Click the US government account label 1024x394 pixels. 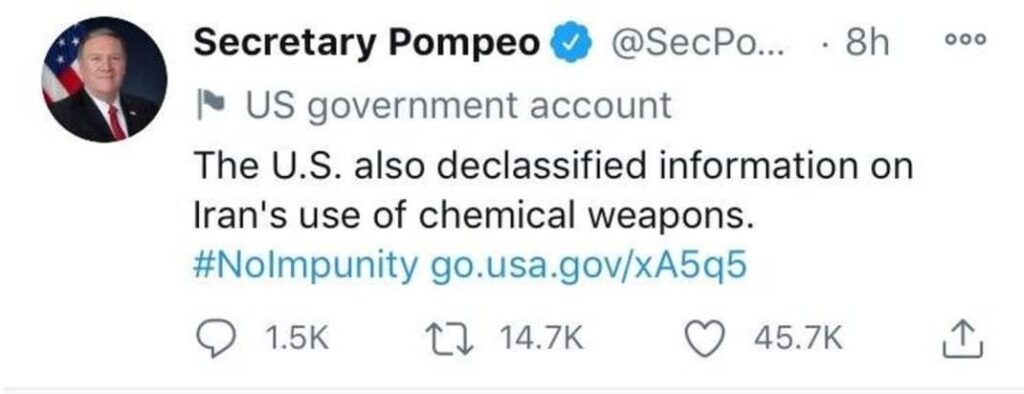(458, 106)
